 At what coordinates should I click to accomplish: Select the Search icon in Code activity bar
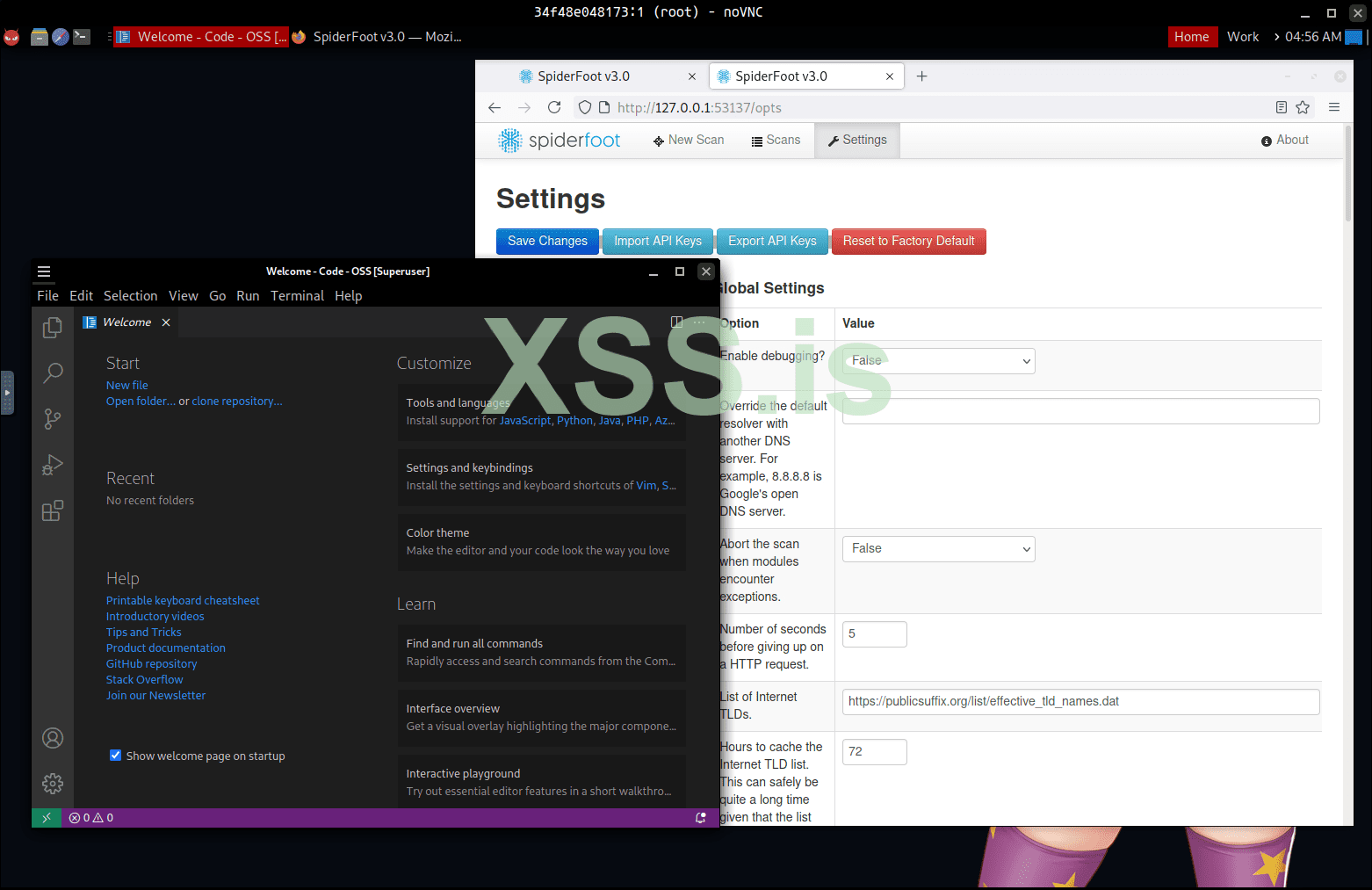point(53,373)
